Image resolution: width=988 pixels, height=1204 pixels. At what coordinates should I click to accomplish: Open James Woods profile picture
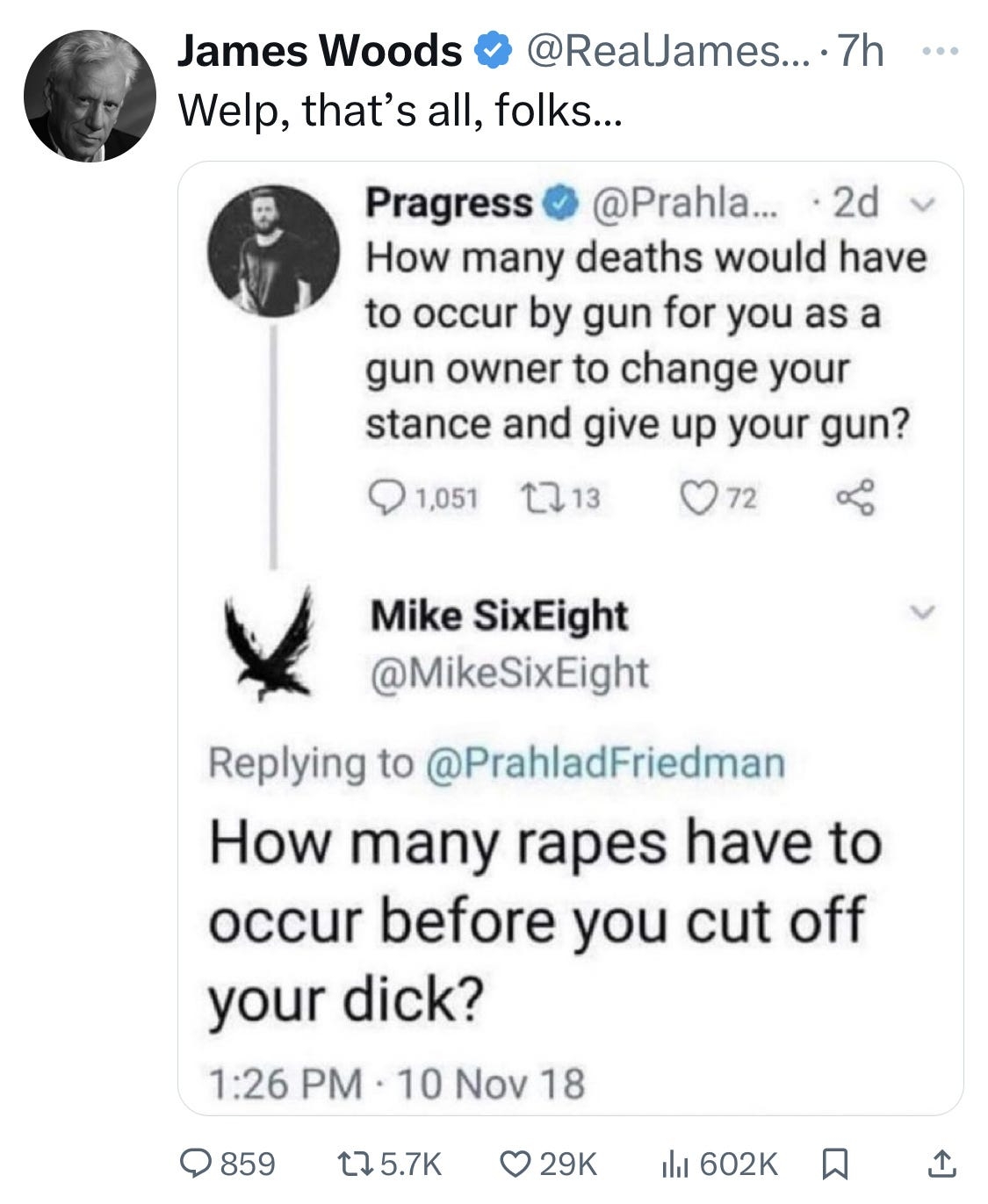coord(90,97)
